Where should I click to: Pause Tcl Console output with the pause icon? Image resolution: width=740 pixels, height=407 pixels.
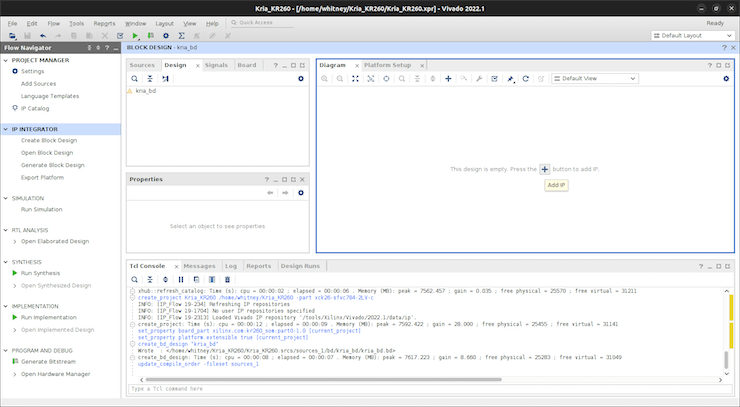tap(181, 280)
